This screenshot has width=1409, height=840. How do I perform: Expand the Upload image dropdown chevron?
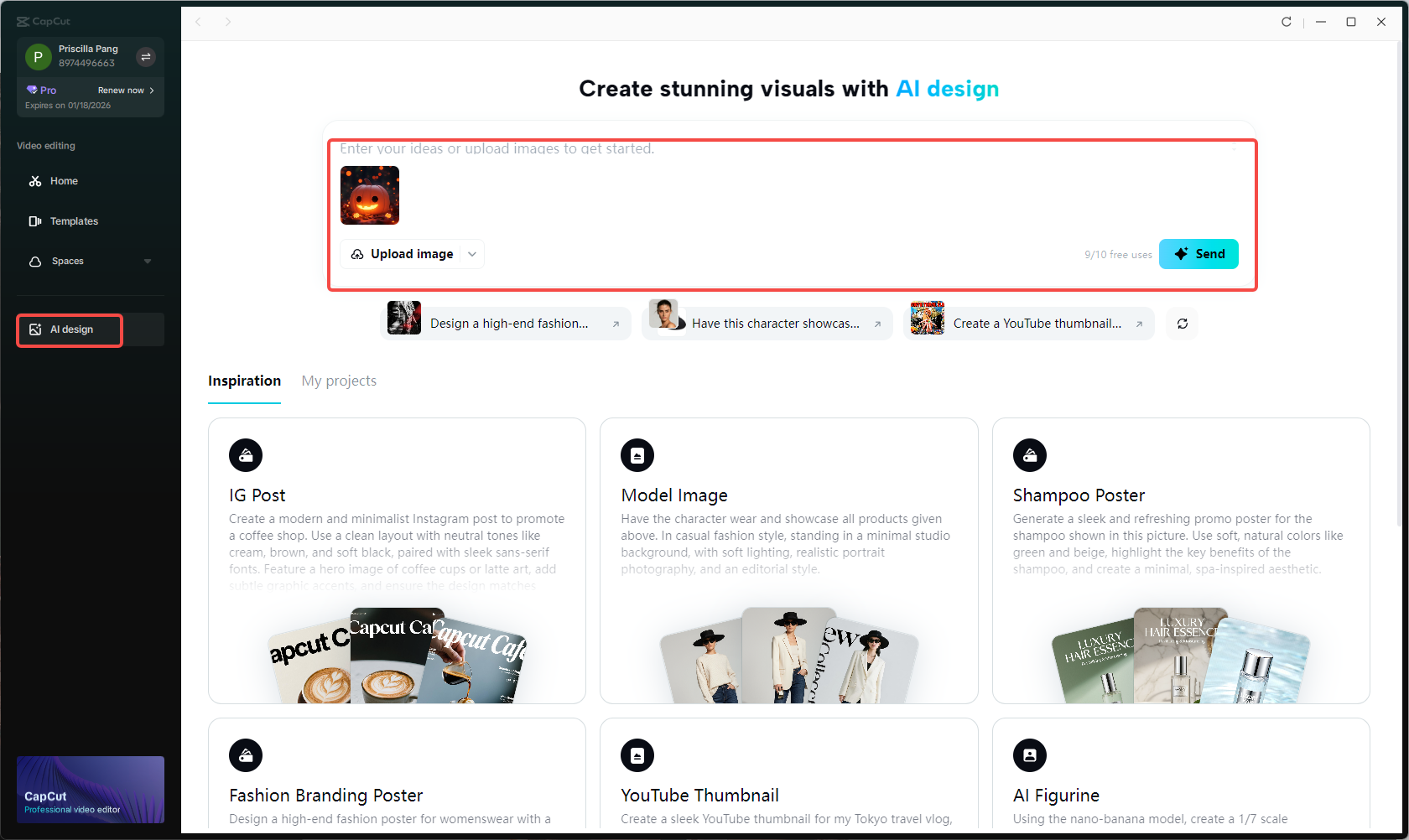coord(471,253)
